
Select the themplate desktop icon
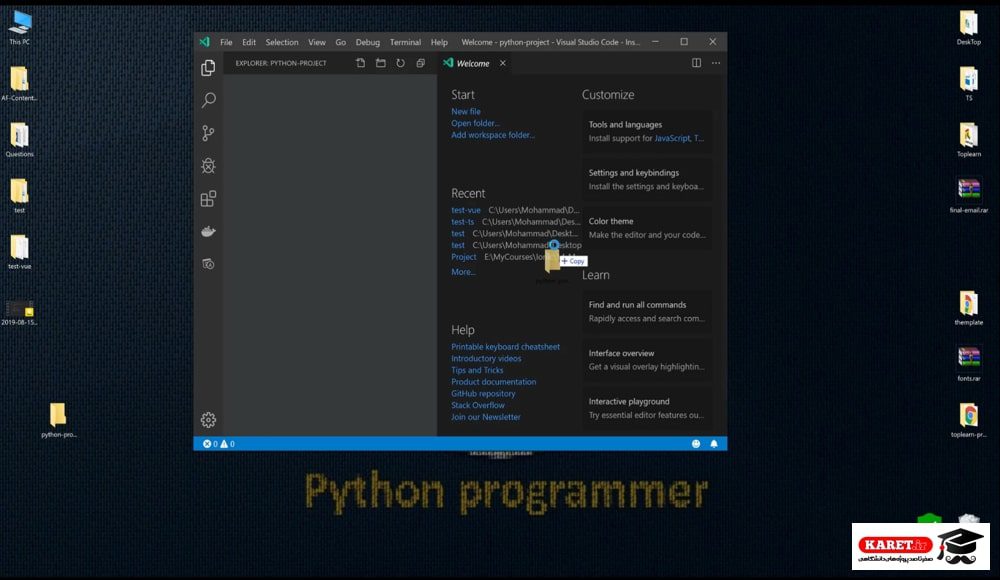pos(968,308)
